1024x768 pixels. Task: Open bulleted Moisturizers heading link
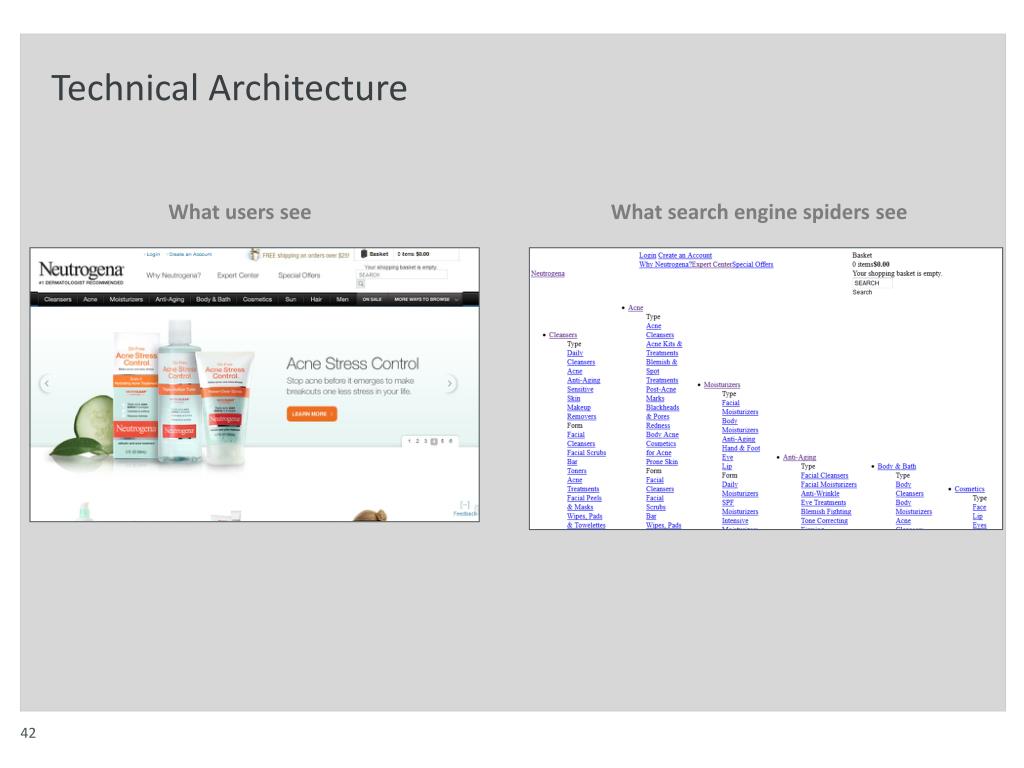722,385
